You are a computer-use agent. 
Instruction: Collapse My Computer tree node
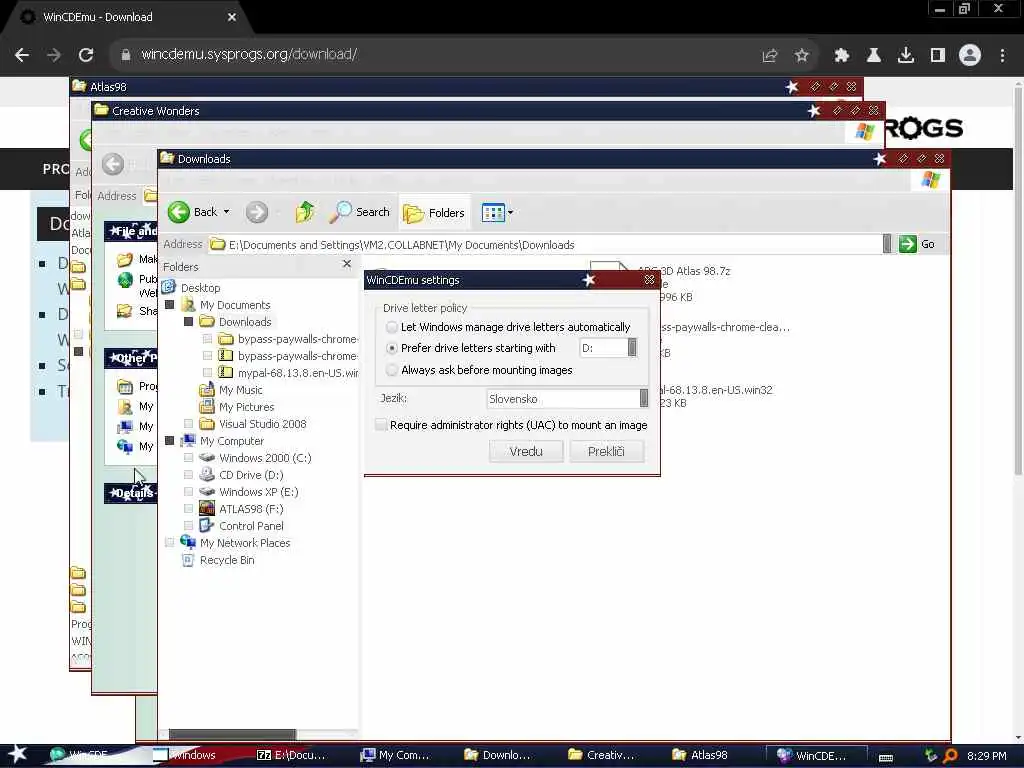coord(170,441)
